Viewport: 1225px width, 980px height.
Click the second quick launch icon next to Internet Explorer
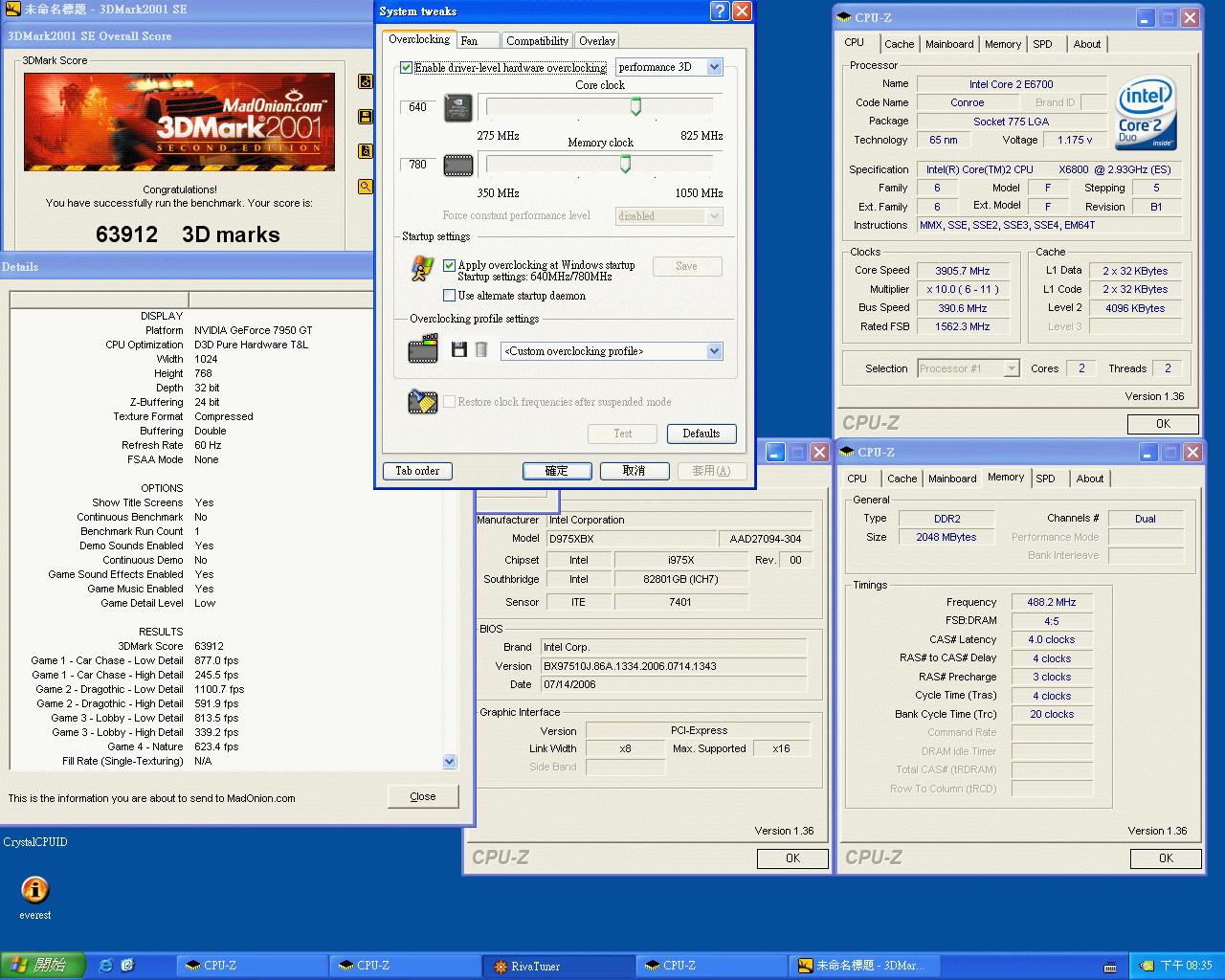(x=127, y=966)
